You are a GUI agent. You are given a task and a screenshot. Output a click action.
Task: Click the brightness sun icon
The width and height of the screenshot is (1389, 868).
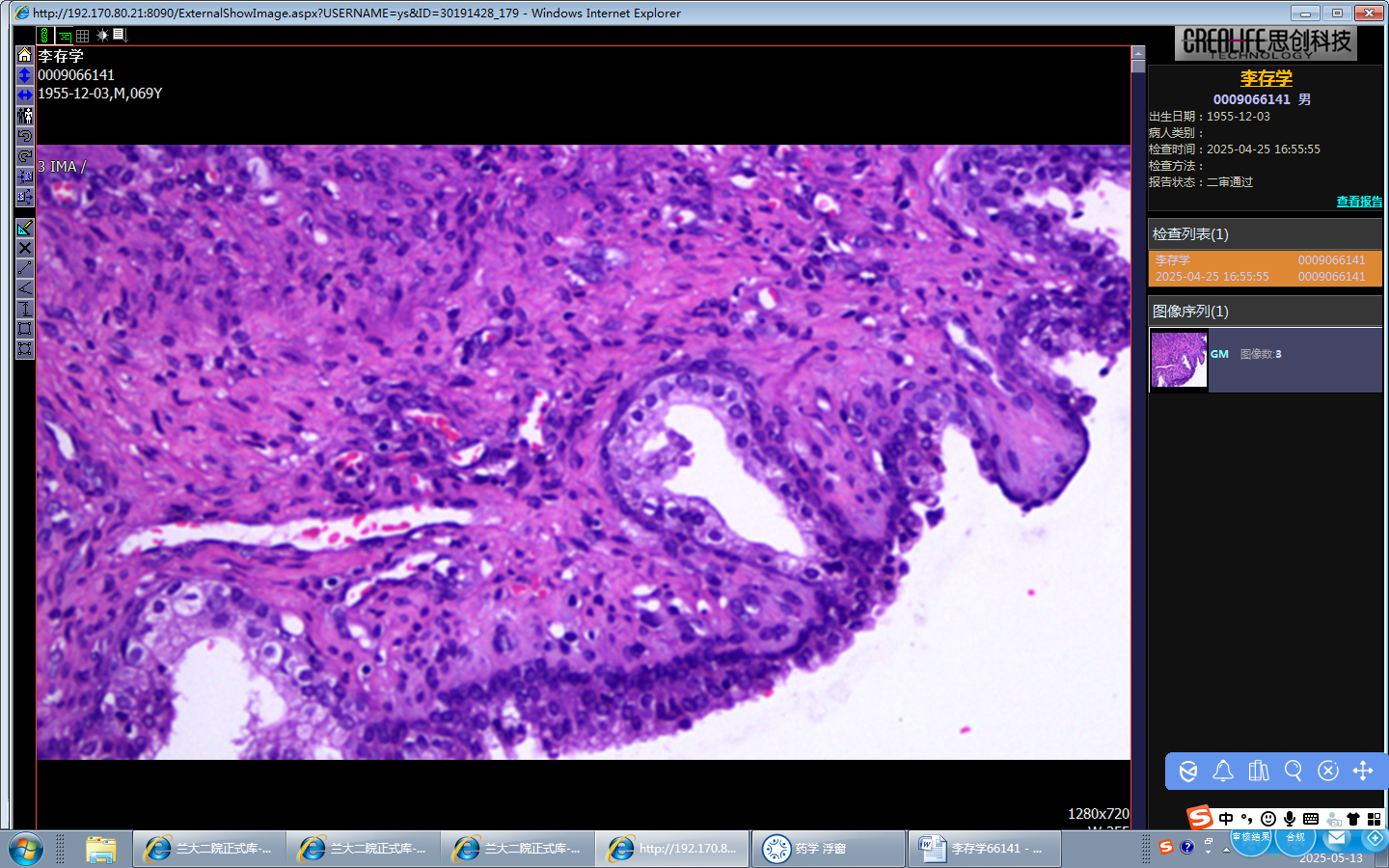(102, 36)
